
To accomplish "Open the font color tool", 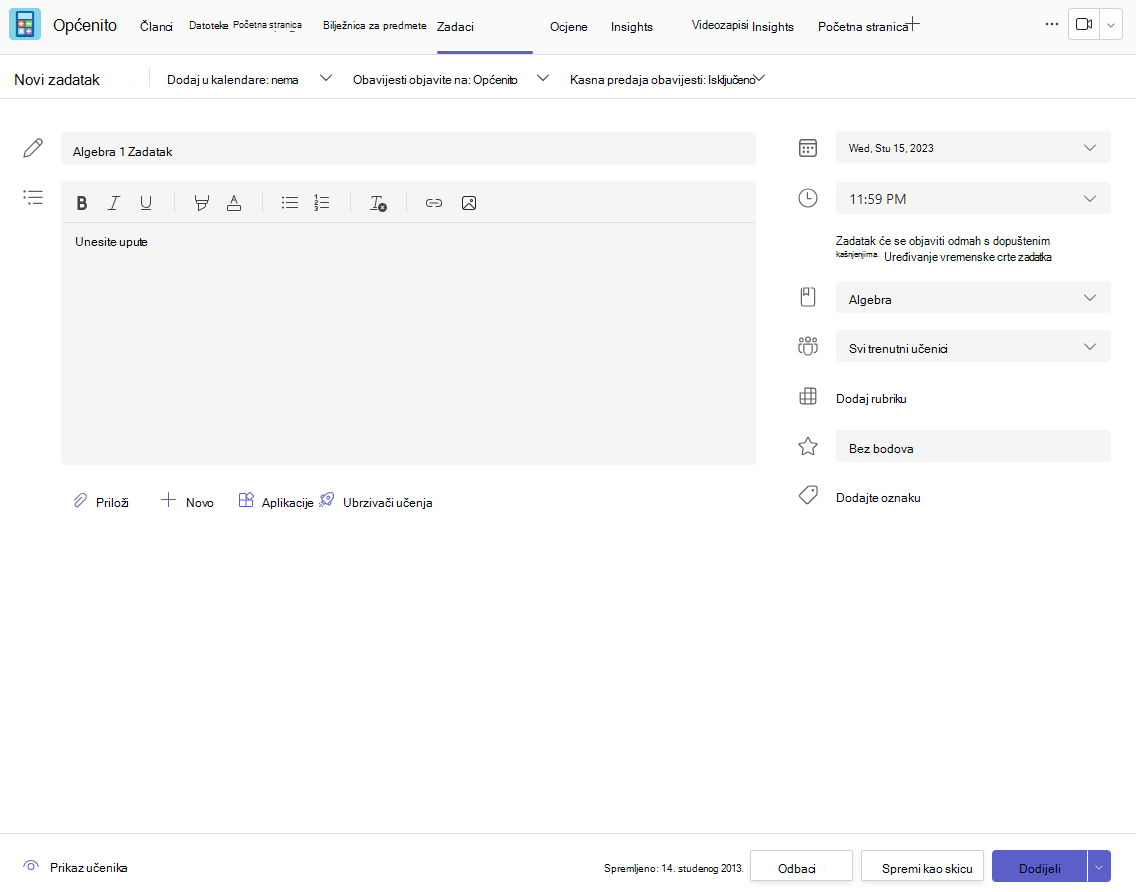I will (234, 204).
